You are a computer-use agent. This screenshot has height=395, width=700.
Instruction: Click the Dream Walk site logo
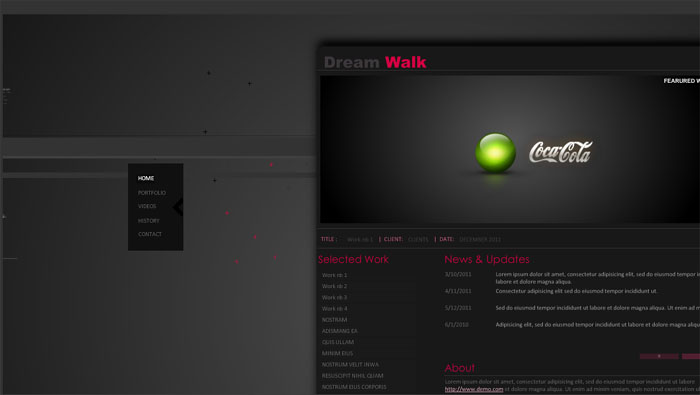(375, 62)
